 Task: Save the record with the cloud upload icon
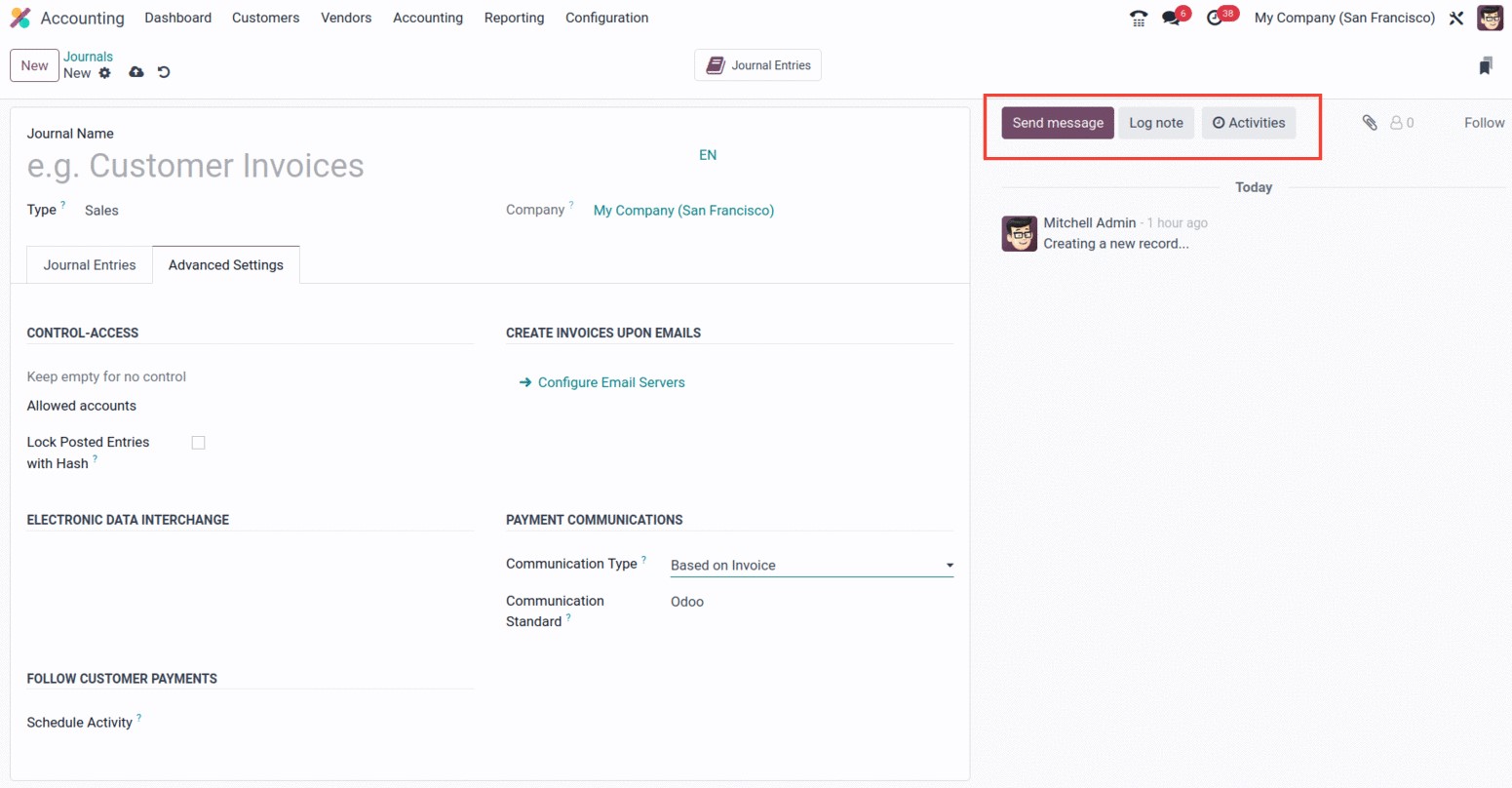(x=136, y=72)
